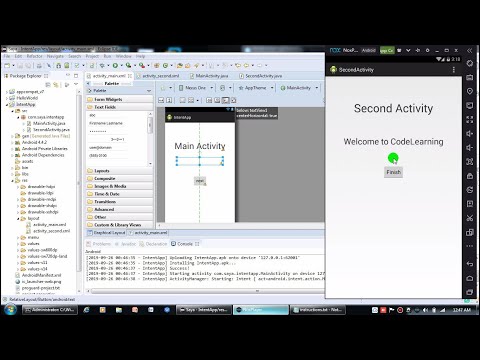Image resolution: width=480 pixels, height=360 pixels.
Task: Click Nox settings gear icon
Action: click(x=428, y=50)
